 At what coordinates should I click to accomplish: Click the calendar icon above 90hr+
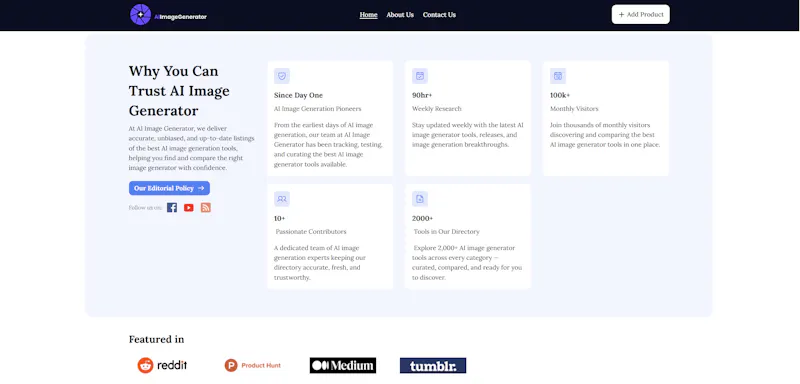(x=420, y=76)
